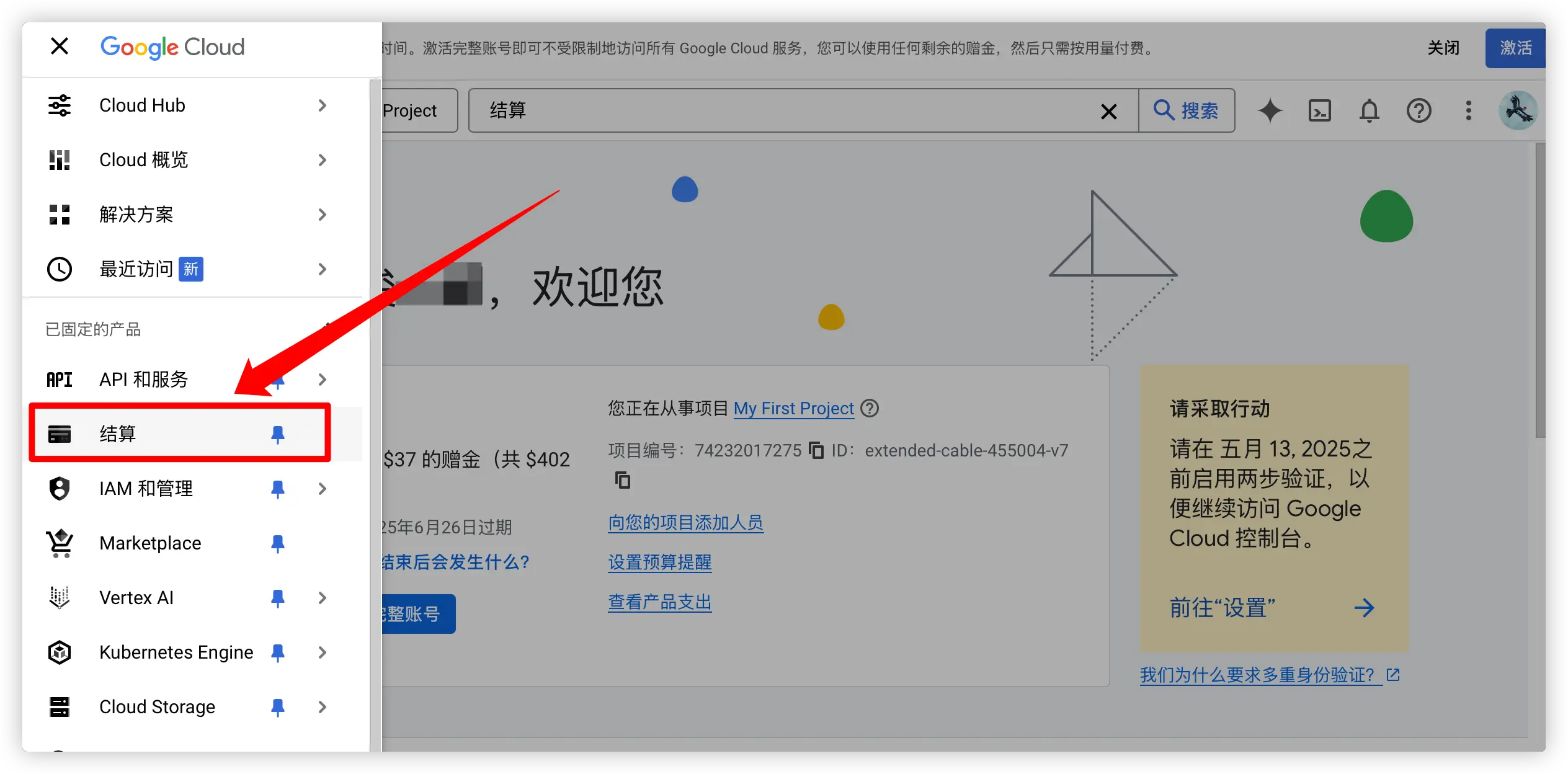
Task: Click the Marketplace cart icon
Action: pos(60,543)
